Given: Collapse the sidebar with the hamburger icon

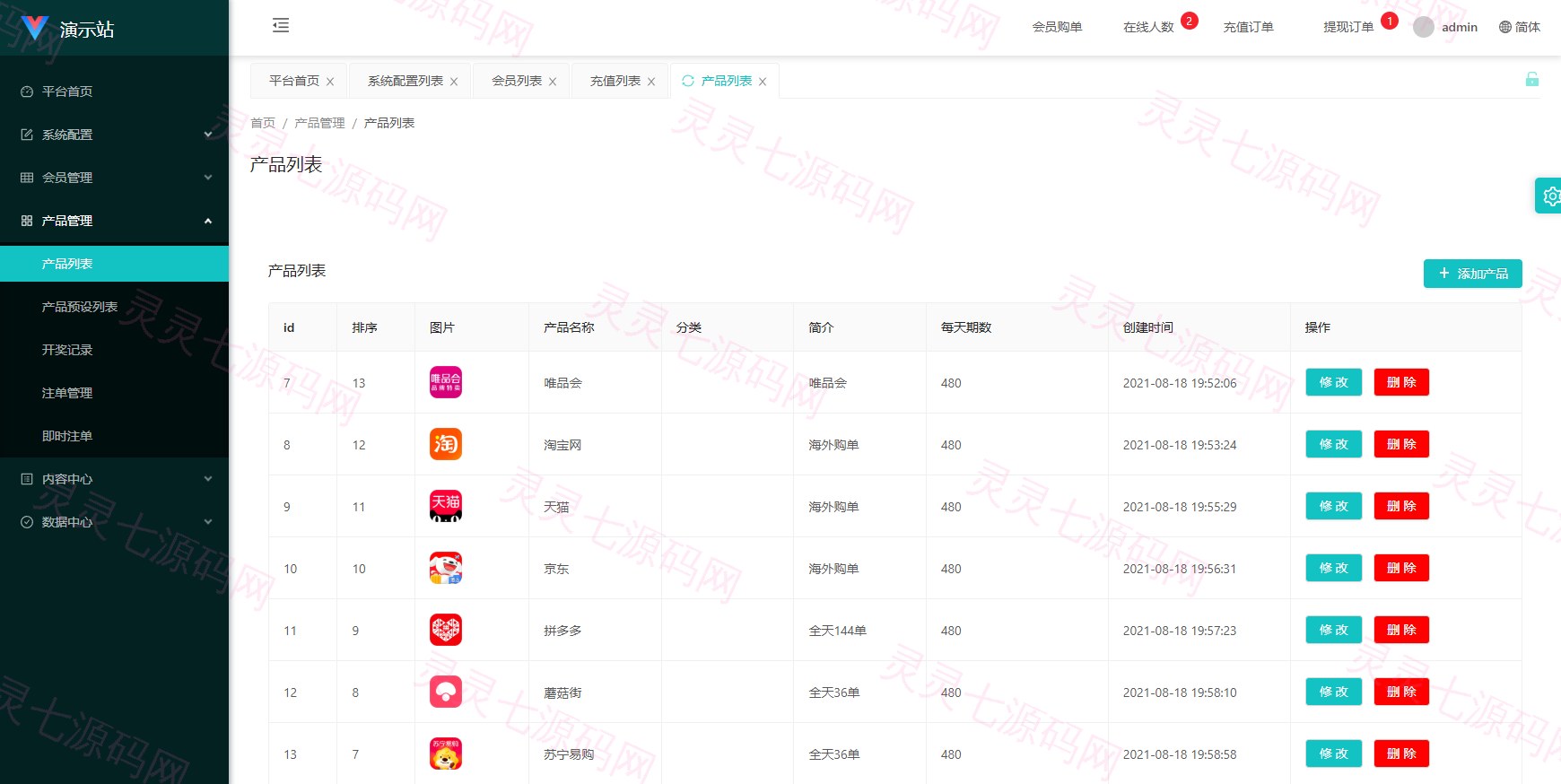Looking at the screenshot, I should (281, 25).
